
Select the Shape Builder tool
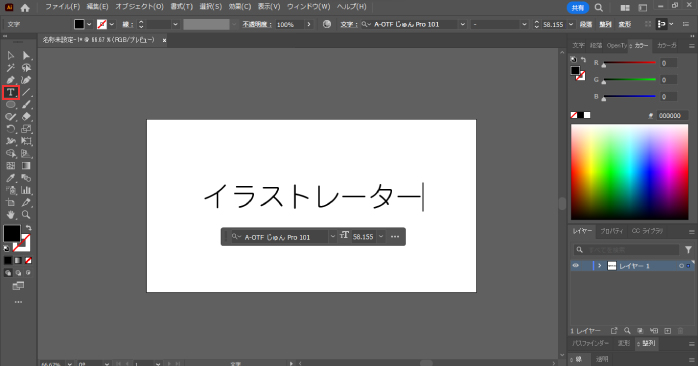coord(11,154)
